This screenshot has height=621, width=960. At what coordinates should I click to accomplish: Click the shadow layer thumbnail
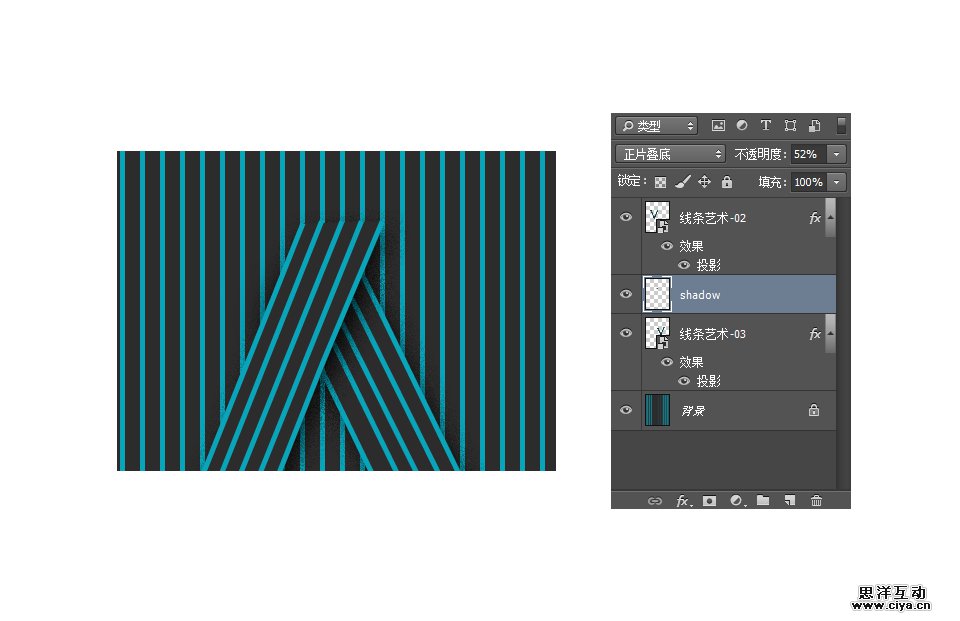pos(656,294)
